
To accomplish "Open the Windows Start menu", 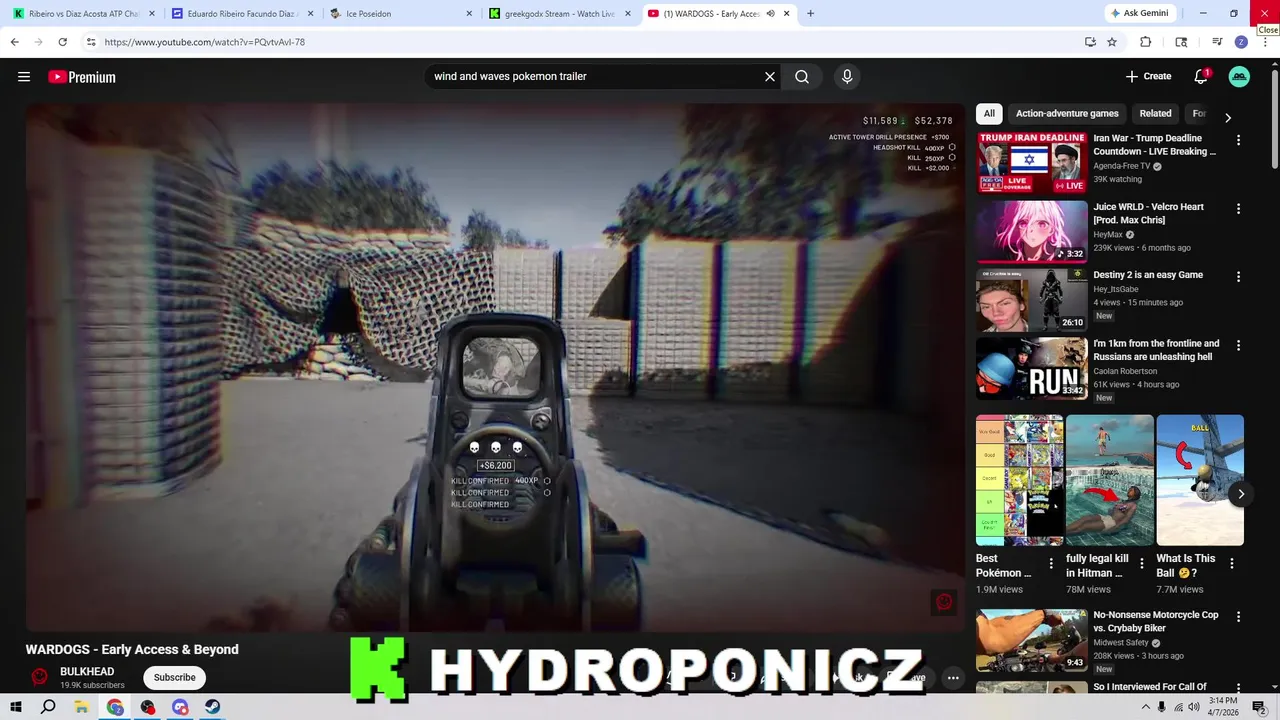I will pyautogui.click(x=16, y=707).
